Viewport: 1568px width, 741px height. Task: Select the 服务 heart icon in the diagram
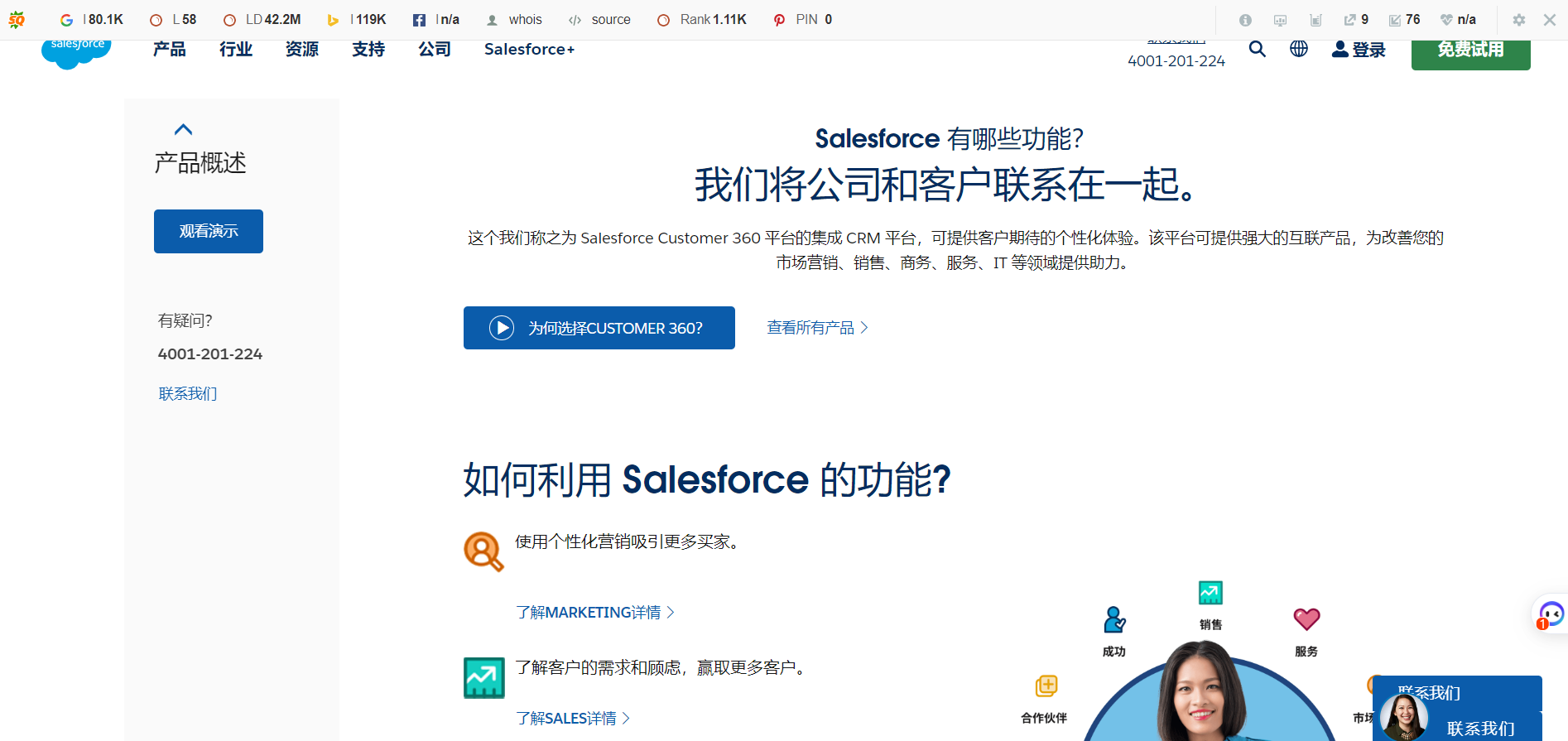(x=1306, y=619)
